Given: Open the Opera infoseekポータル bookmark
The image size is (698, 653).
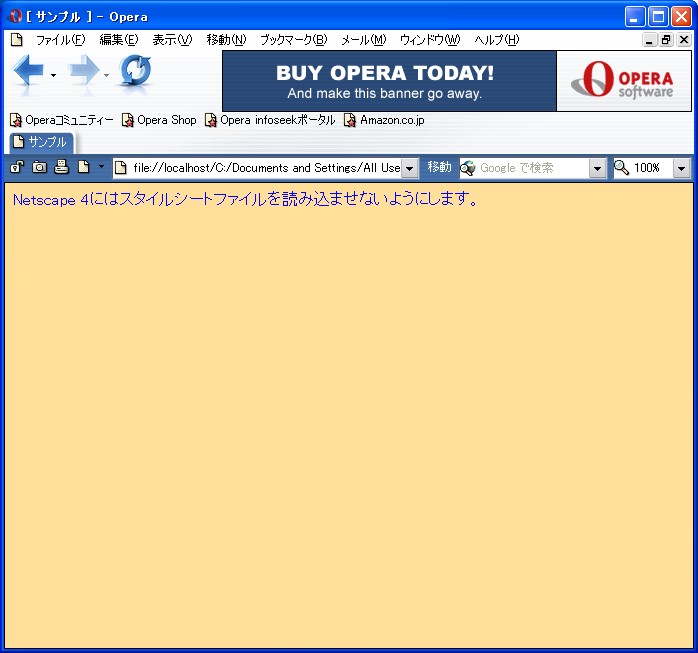Looking at the screenshot, I should pyautogui.click(x=270, y=120).
